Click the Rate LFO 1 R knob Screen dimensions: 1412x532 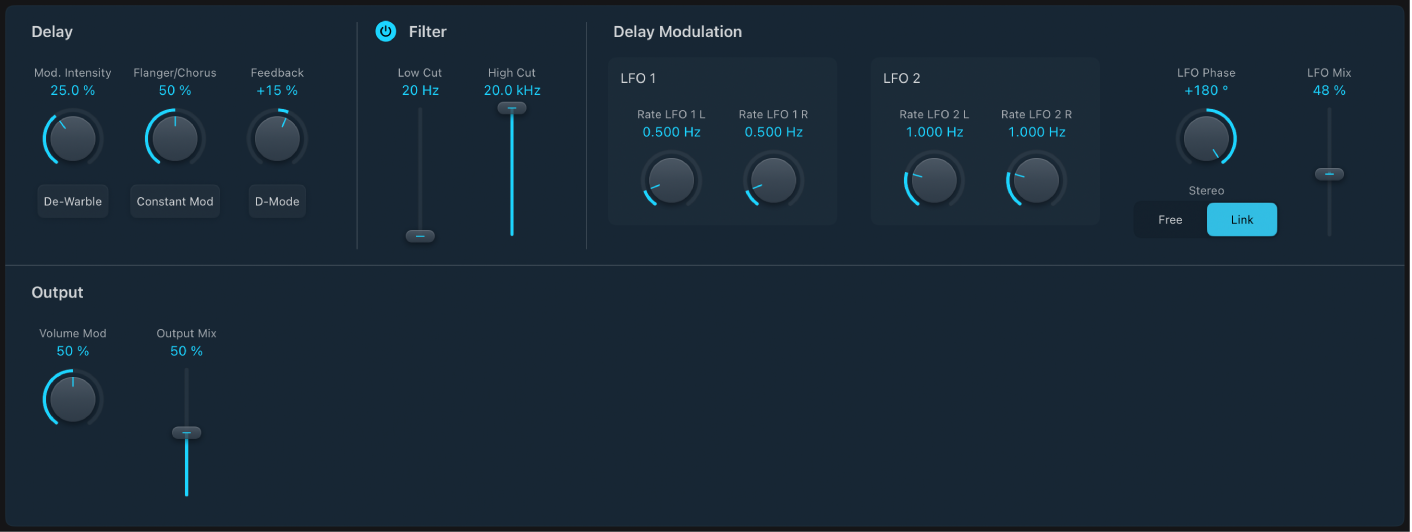click(774, 180)
